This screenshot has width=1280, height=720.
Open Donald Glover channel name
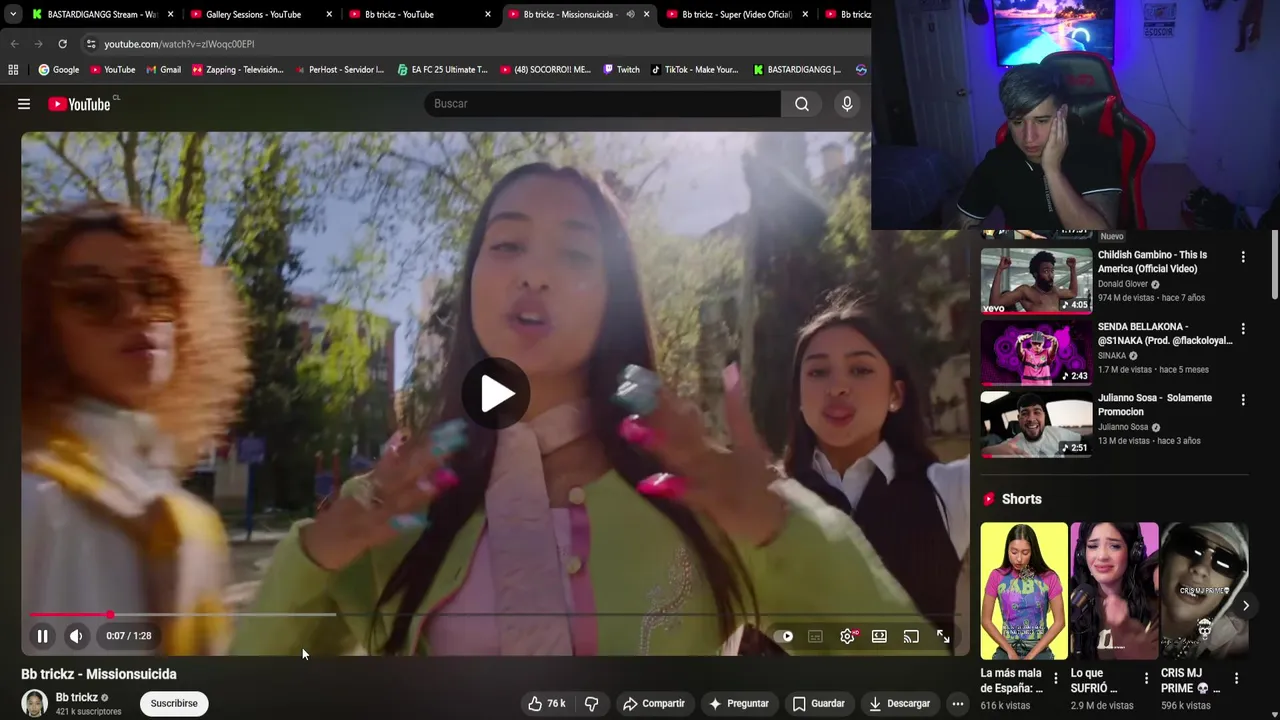1123,284
